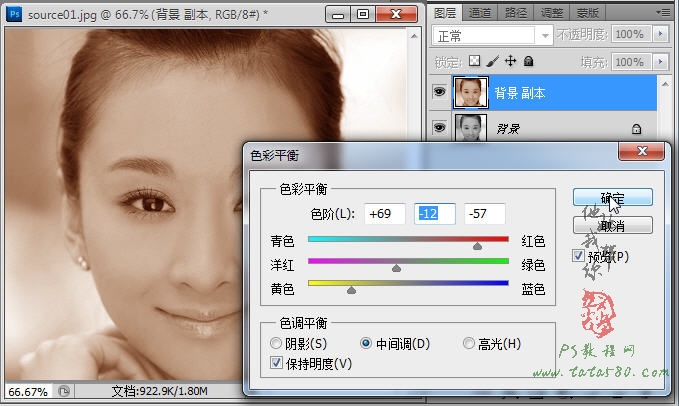
Task: Click the canvas scrollbar up arrow
Action: click(414, 36)
